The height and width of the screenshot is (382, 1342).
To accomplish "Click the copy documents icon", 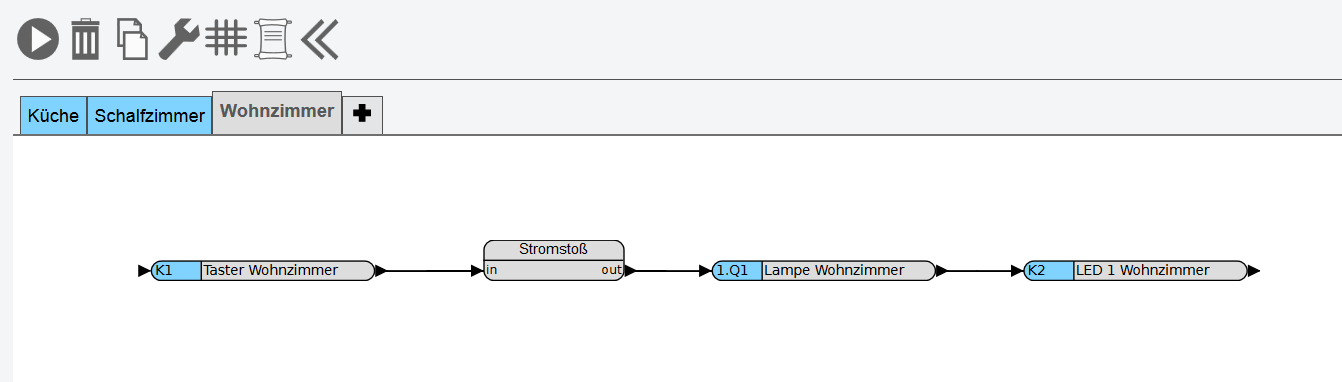I will pos(132,39).
